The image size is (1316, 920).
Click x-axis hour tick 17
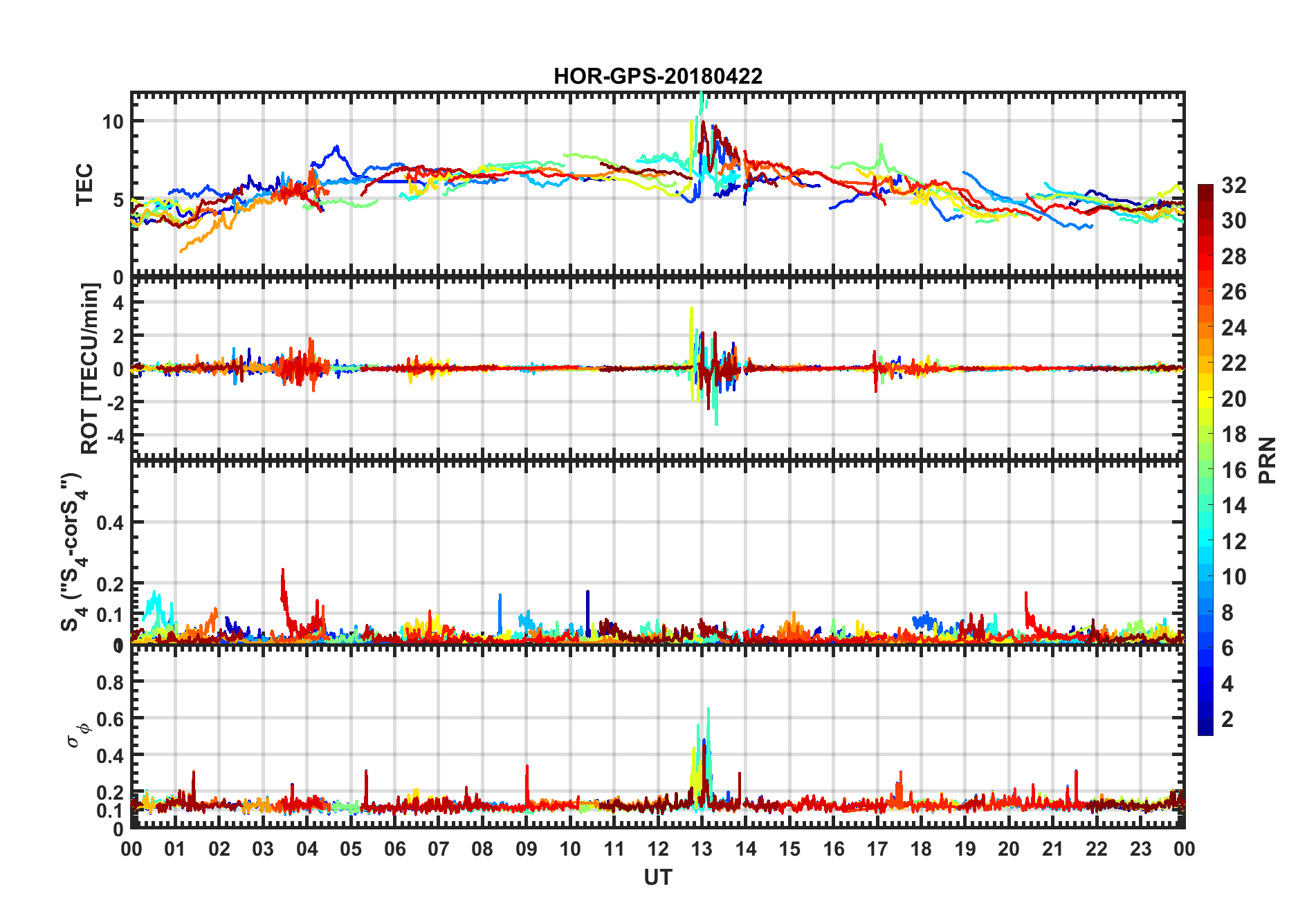(x=877, y=849)
